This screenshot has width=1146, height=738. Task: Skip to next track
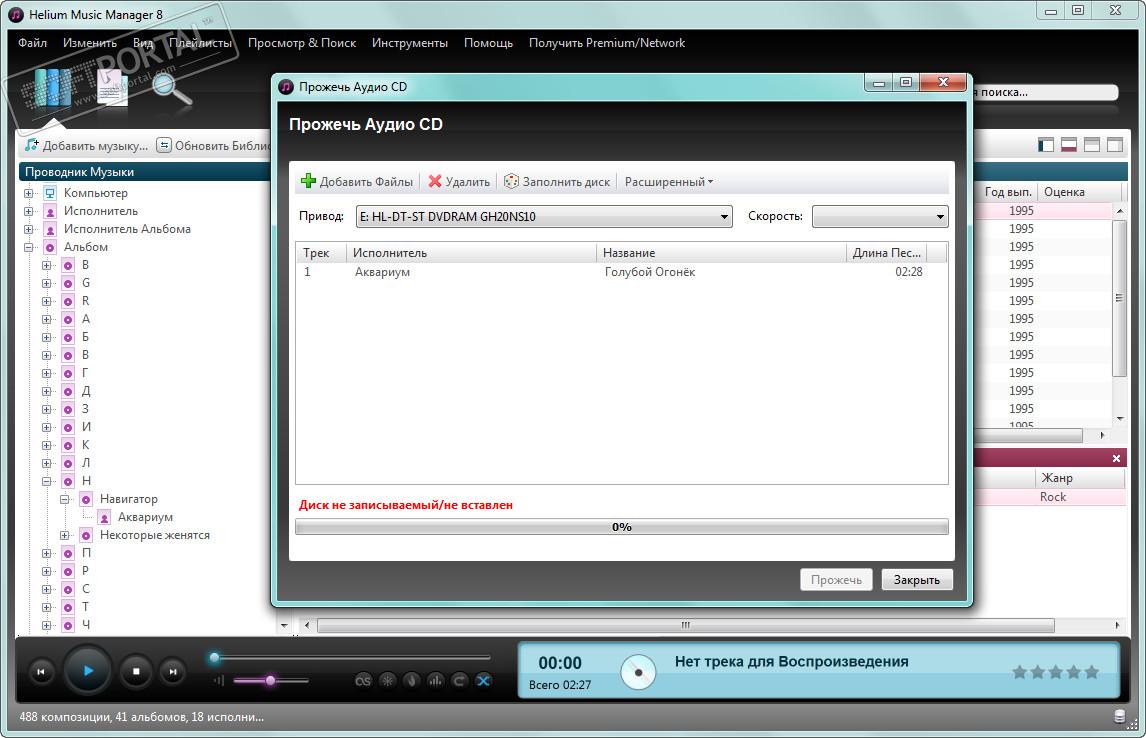coord(172,672)
